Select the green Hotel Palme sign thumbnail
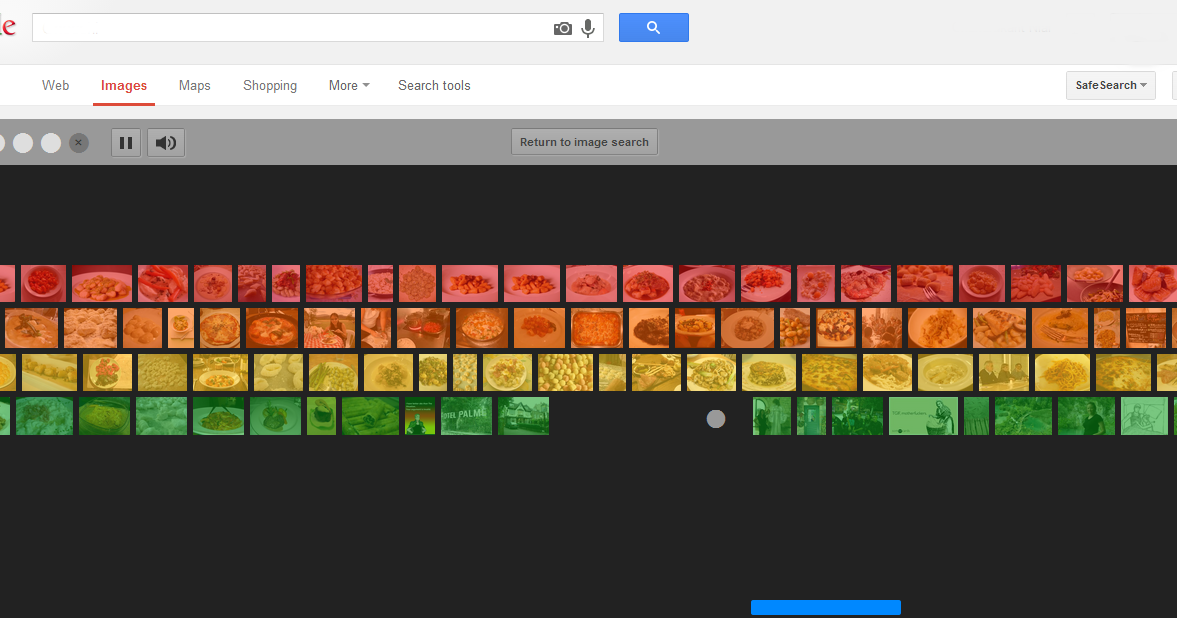Screen dimensions: 1177x618 [x=466, y=416]
